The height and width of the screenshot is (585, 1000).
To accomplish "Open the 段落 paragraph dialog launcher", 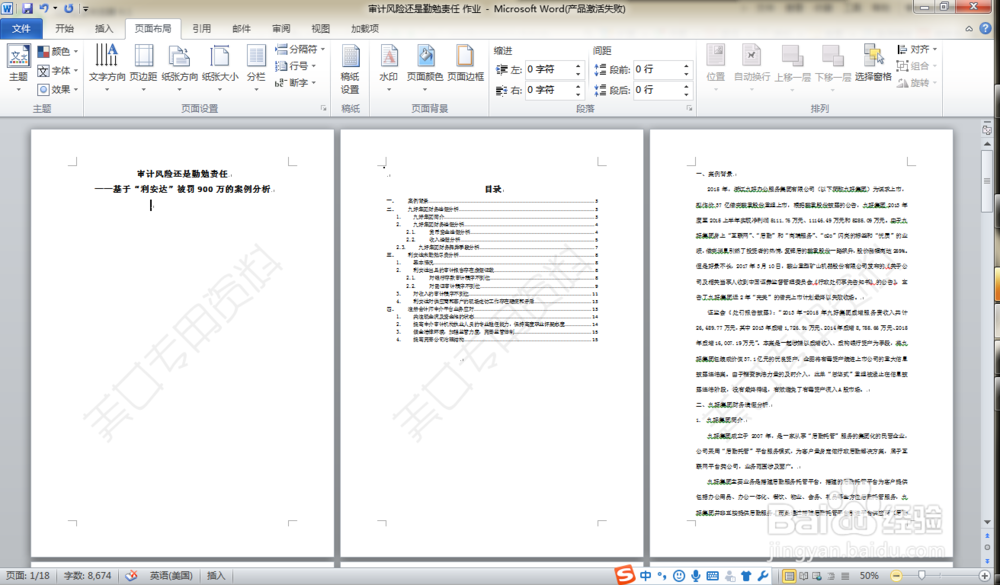I will coord(689,108).
